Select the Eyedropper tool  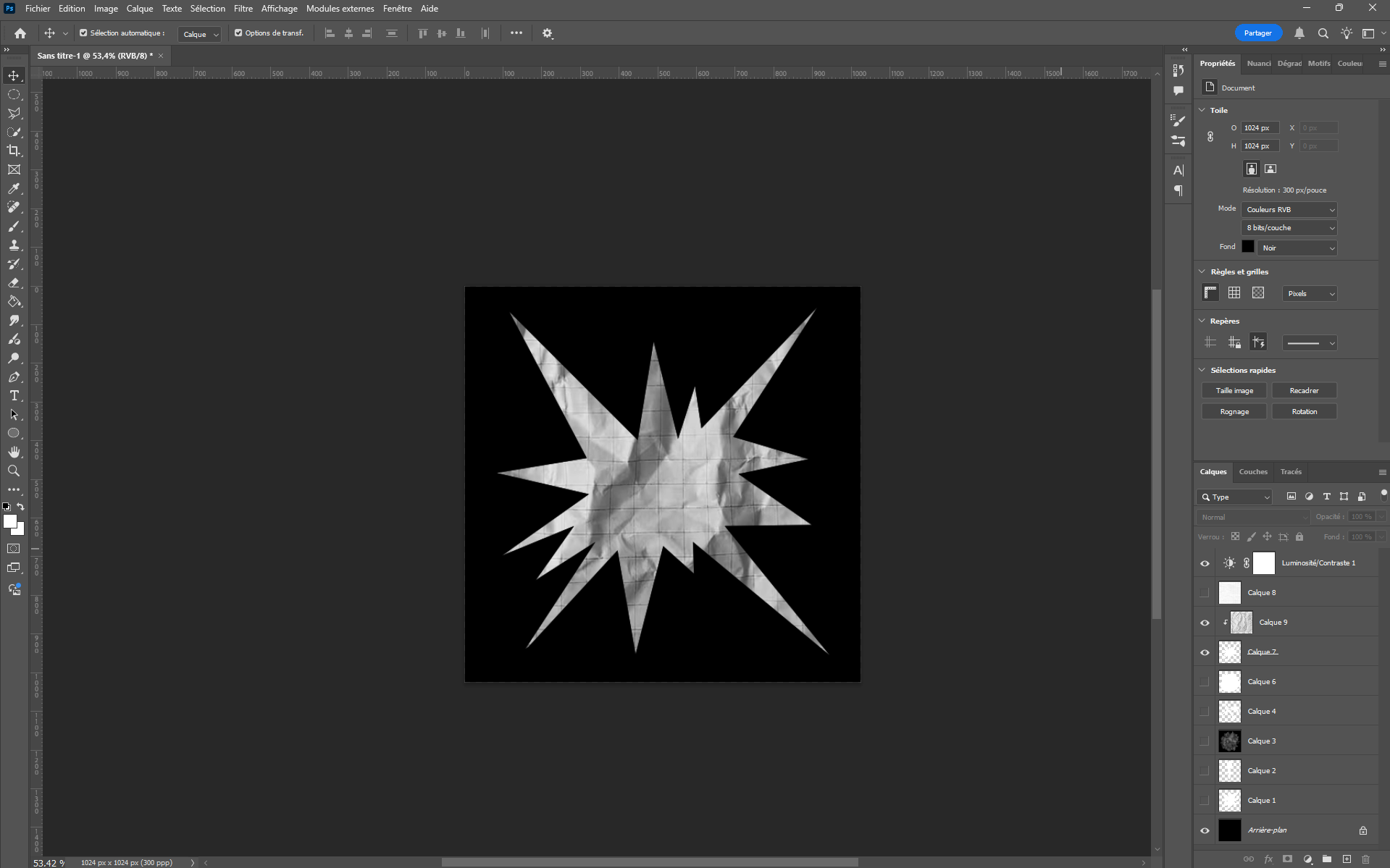pos(14,188)
